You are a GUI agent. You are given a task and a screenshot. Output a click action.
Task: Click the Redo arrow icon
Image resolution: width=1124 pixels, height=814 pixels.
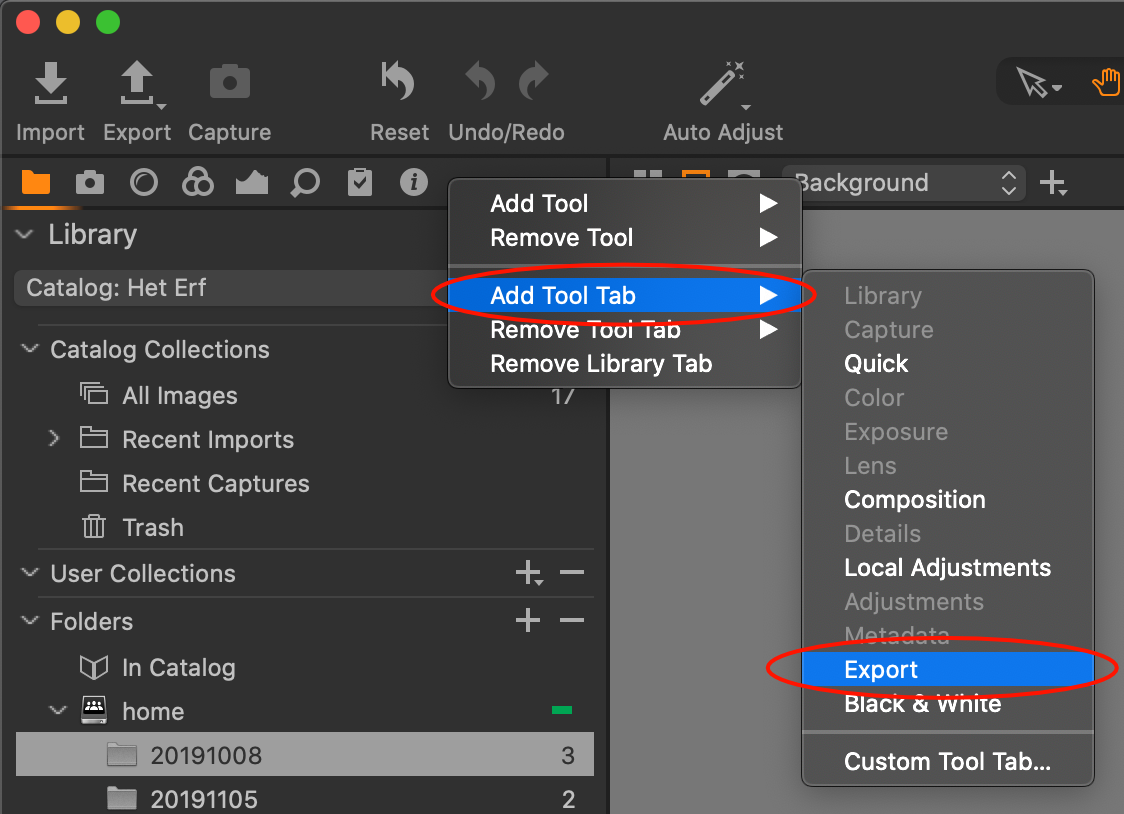pos(532,80)
